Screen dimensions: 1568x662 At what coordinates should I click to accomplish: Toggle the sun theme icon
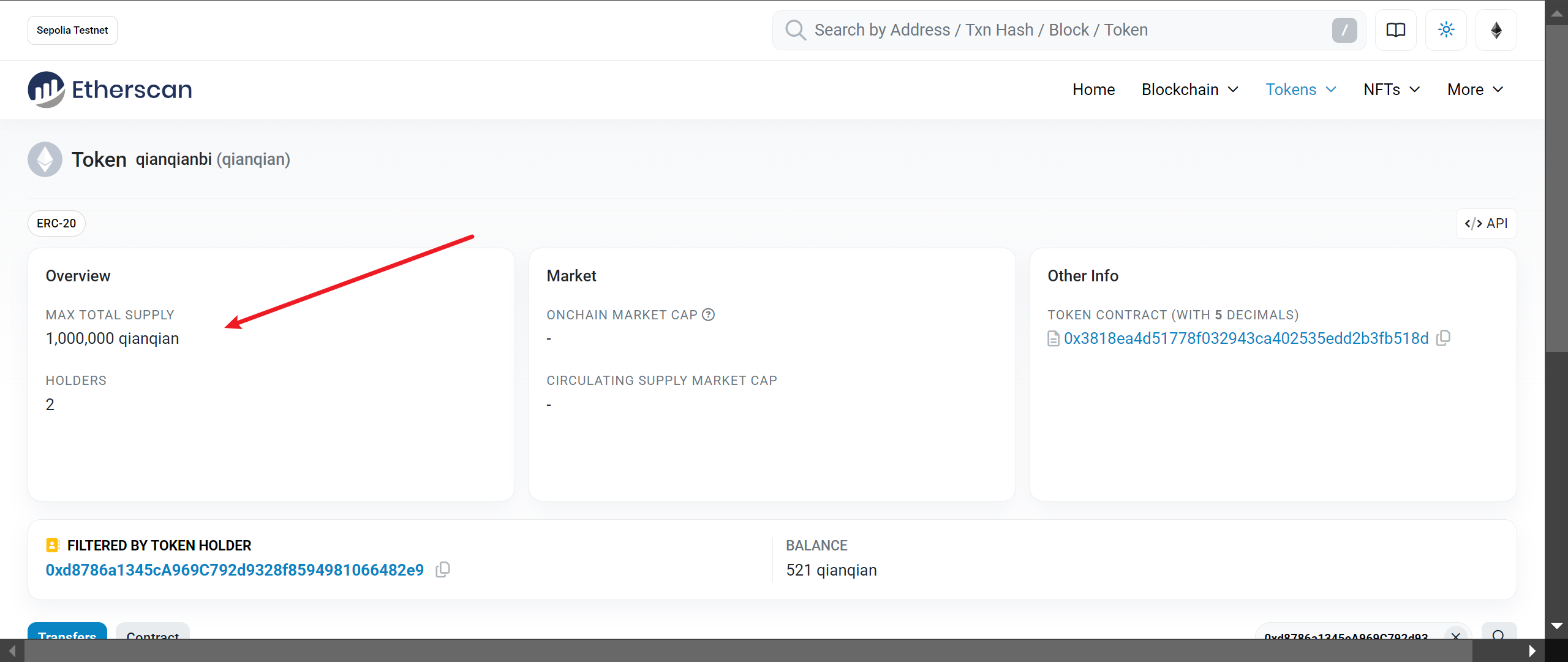(x=1445, y=30)
